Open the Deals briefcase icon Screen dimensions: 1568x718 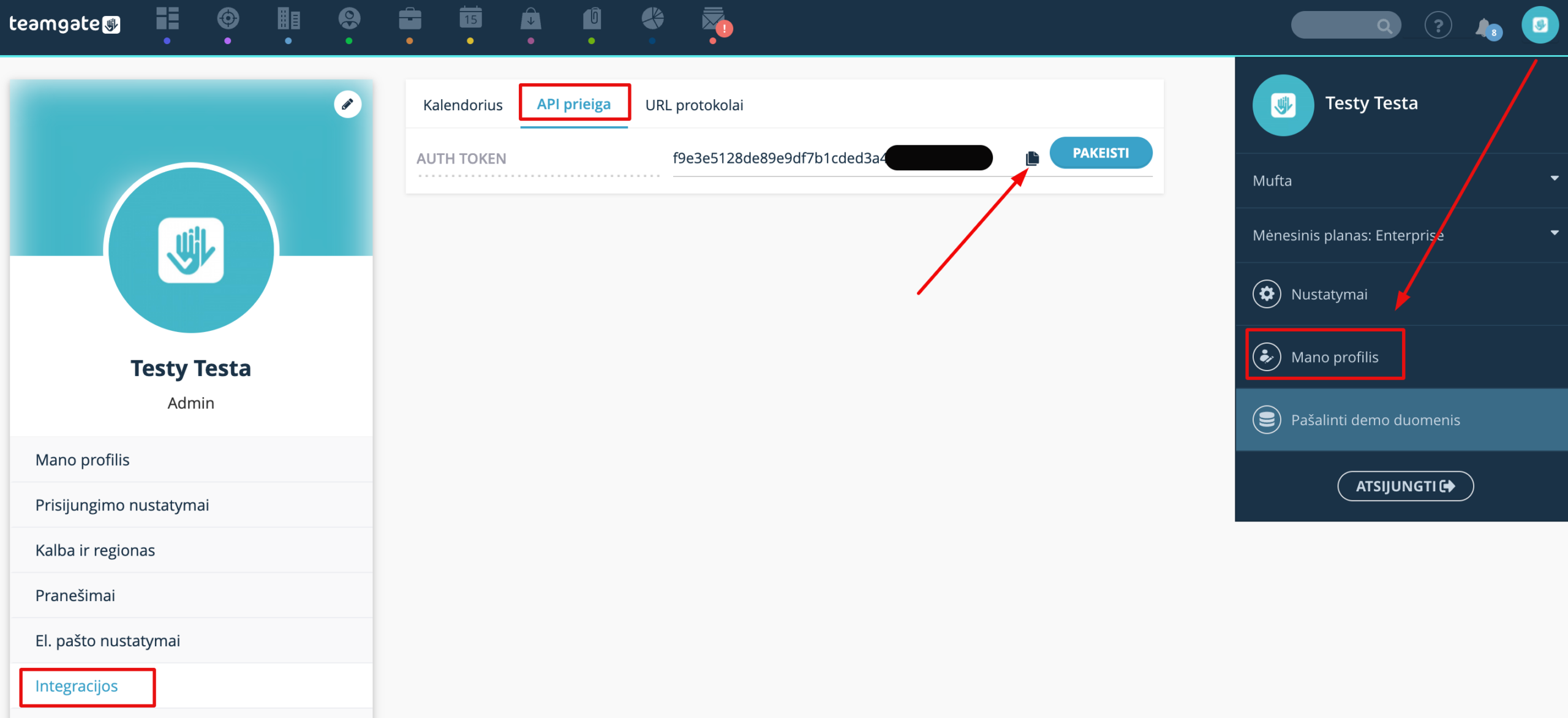click(410, 19)
